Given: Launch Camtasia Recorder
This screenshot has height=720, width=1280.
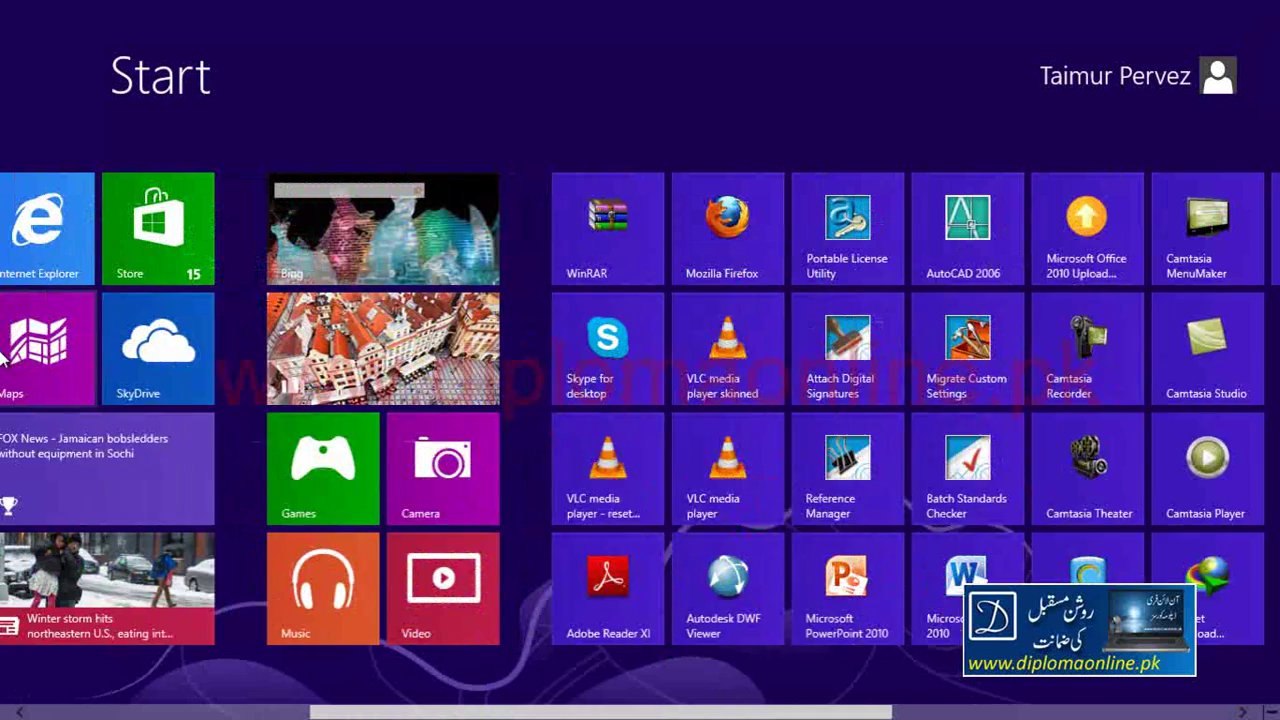Looking at the screenshot, I should 1088,349.
